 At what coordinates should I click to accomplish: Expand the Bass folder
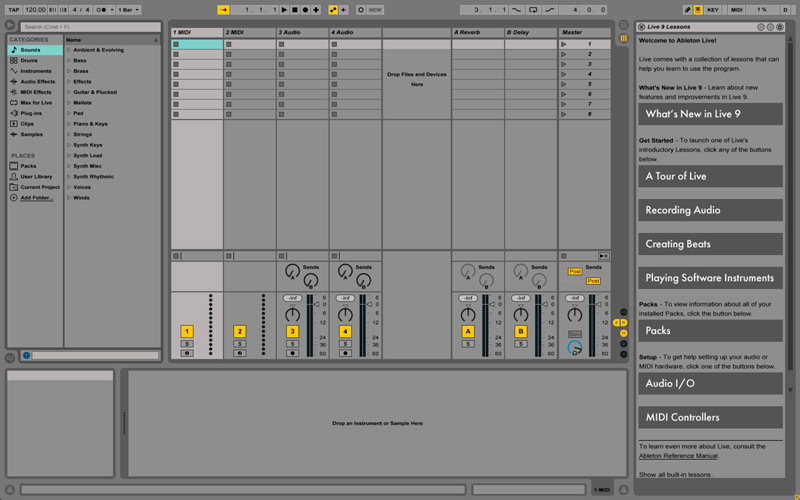69,61
